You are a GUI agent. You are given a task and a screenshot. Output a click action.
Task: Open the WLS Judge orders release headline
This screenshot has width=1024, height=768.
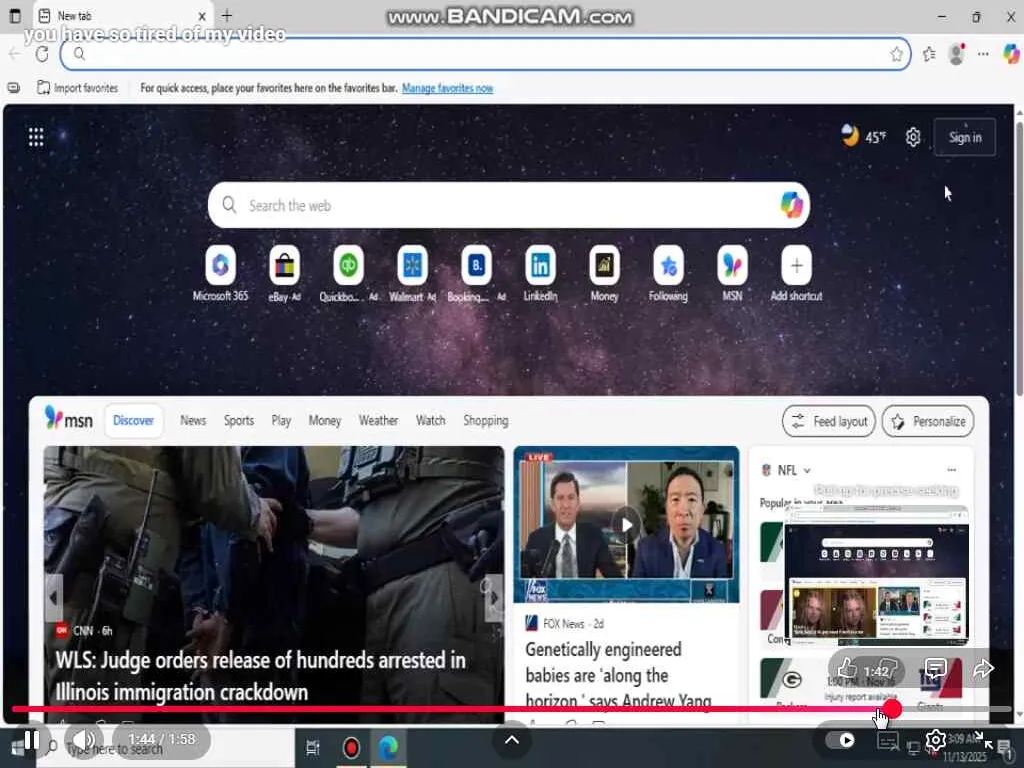click(260, 676)
